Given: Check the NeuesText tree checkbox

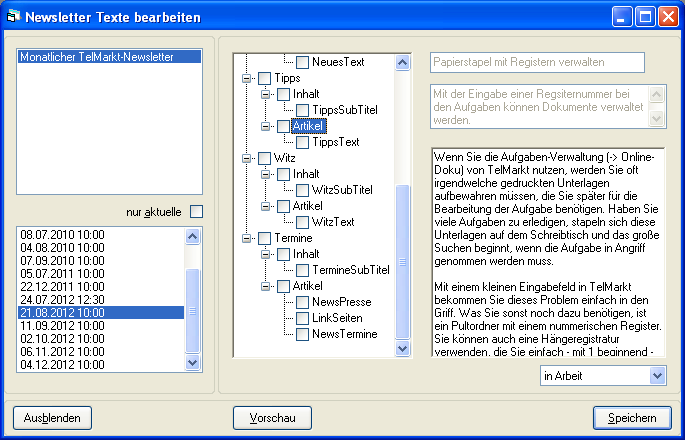Looking at the screenshot, I should (x=303, y=62).
